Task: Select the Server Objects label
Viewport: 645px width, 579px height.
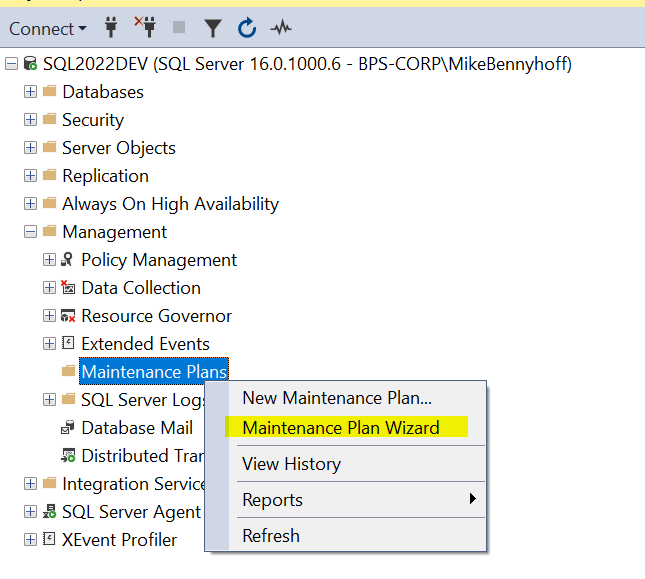Action: 119,148
